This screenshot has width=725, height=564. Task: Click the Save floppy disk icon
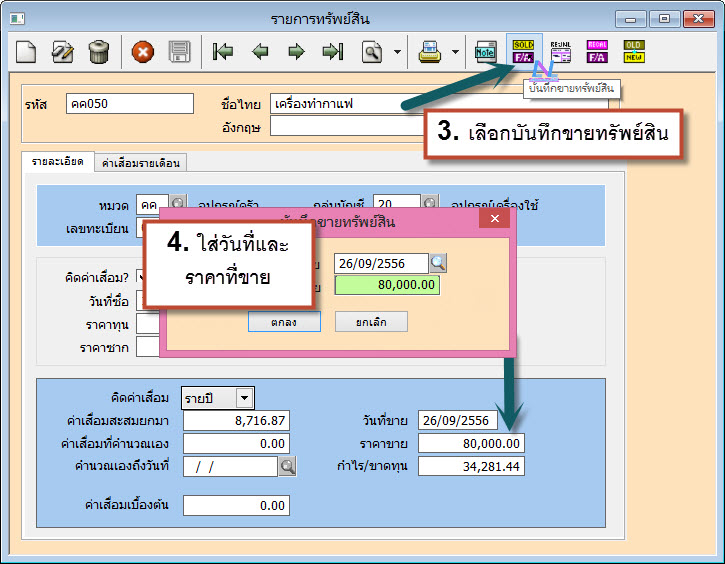click(179, 51)
